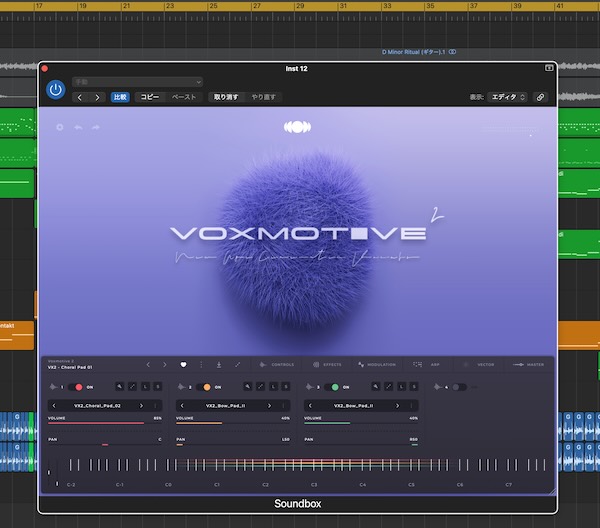Click layer 1 randomize arrows icon

132,387
